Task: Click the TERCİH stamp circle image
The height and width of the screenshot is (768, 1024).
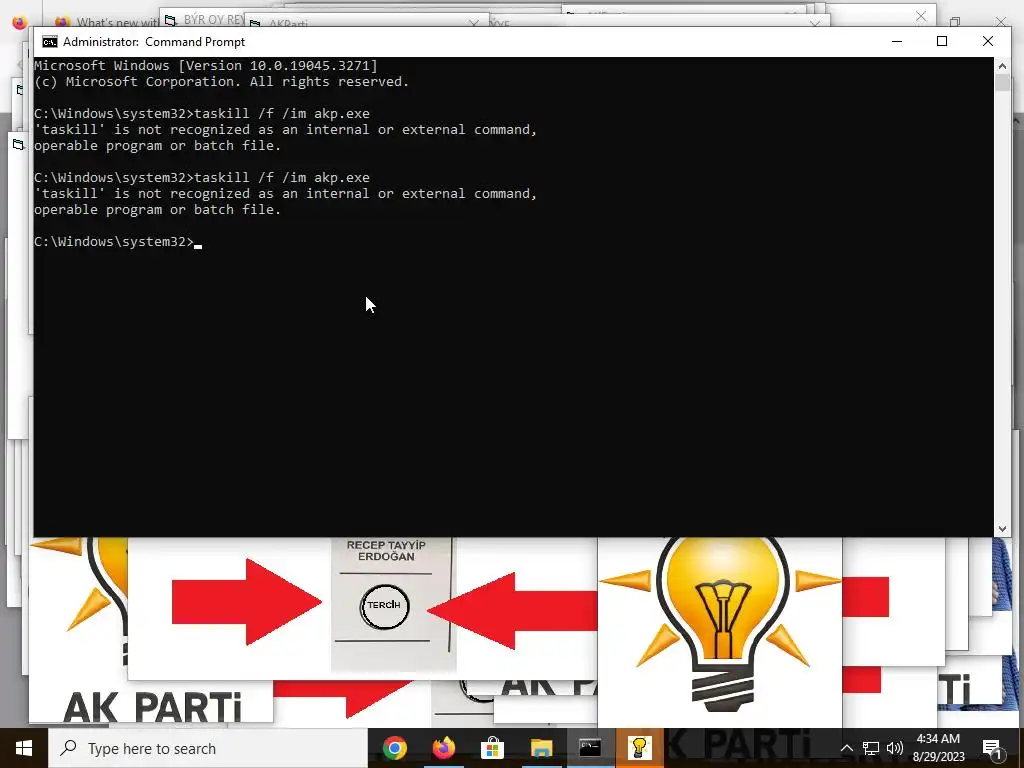Action: point(385,605)
